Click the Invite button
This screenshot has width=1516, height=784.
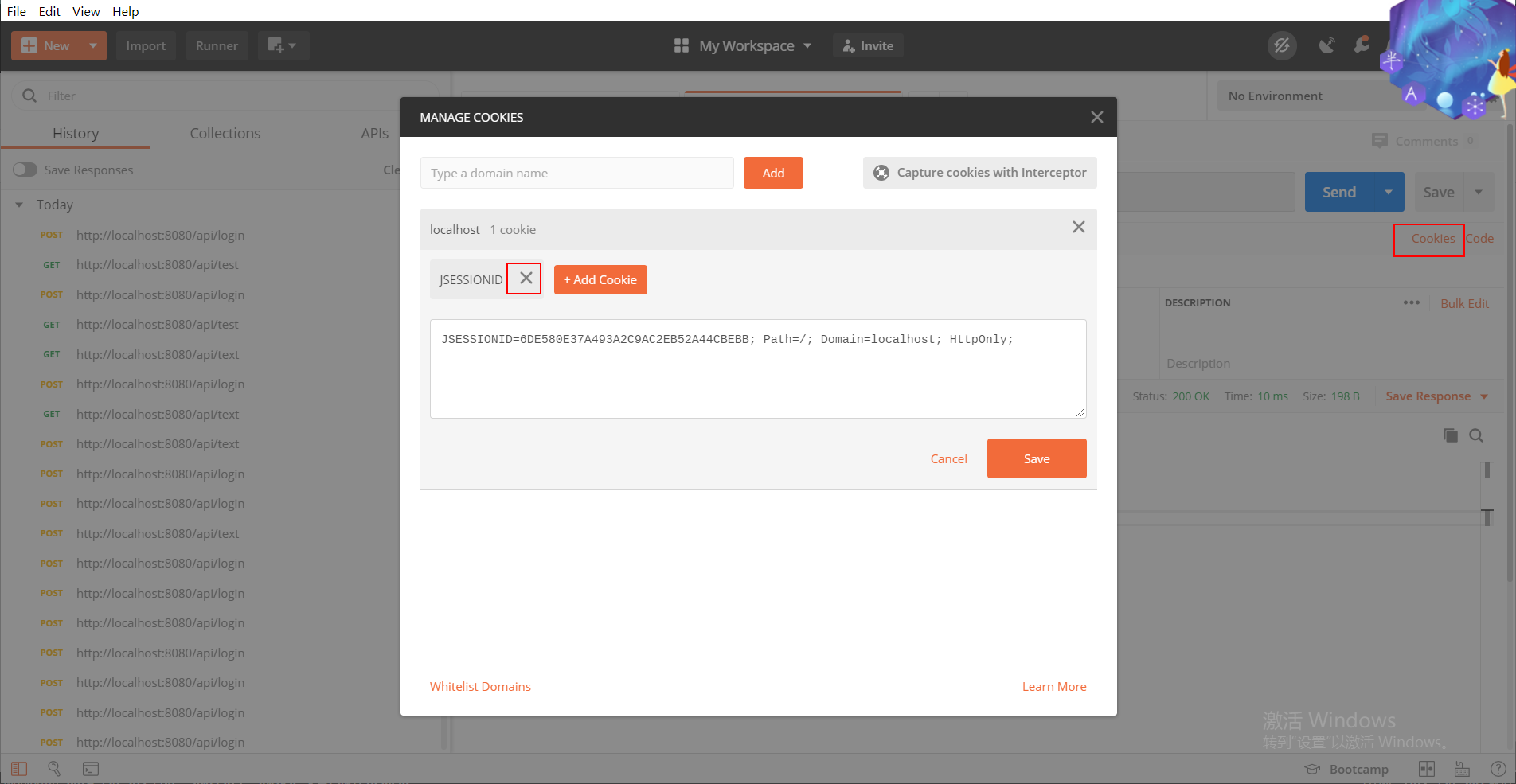868,45
